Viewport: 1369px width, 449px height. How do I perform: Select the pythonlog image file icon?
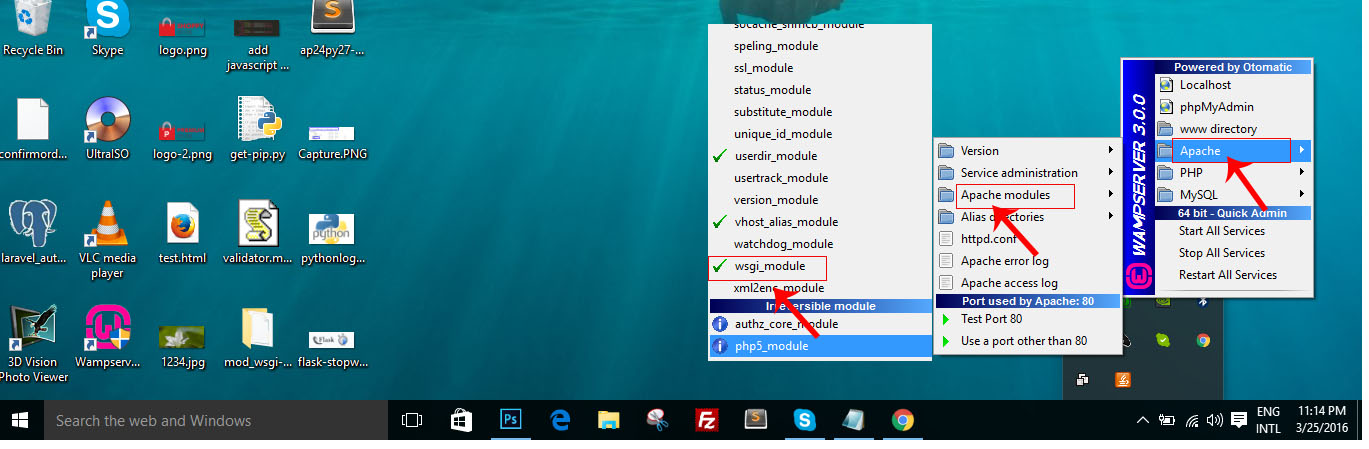coord(332,238)
